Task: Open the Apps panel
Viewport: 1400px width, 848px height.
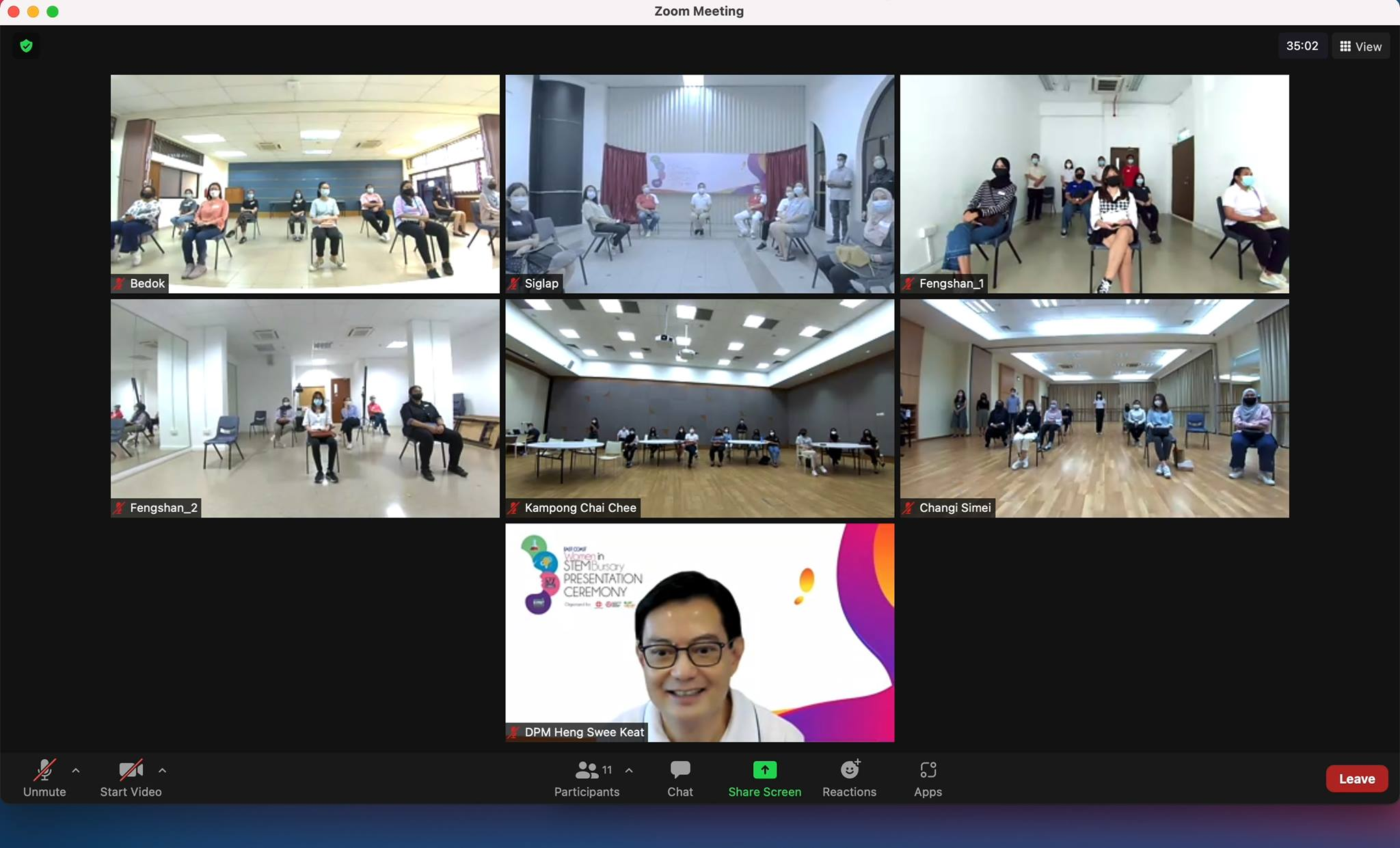Action: pyautogui.click(x=928, y=778)
